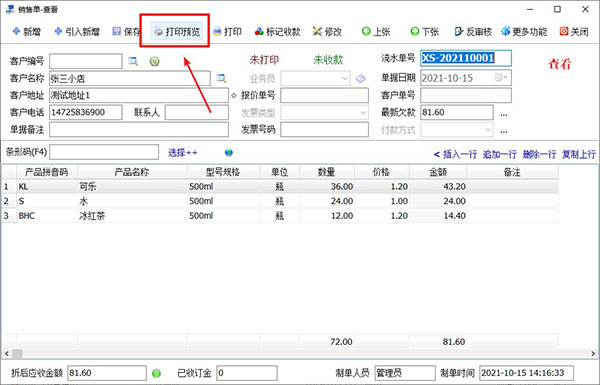The image size is (600, 385).
Task: Click the 客户电话 field
Action: 86,113
